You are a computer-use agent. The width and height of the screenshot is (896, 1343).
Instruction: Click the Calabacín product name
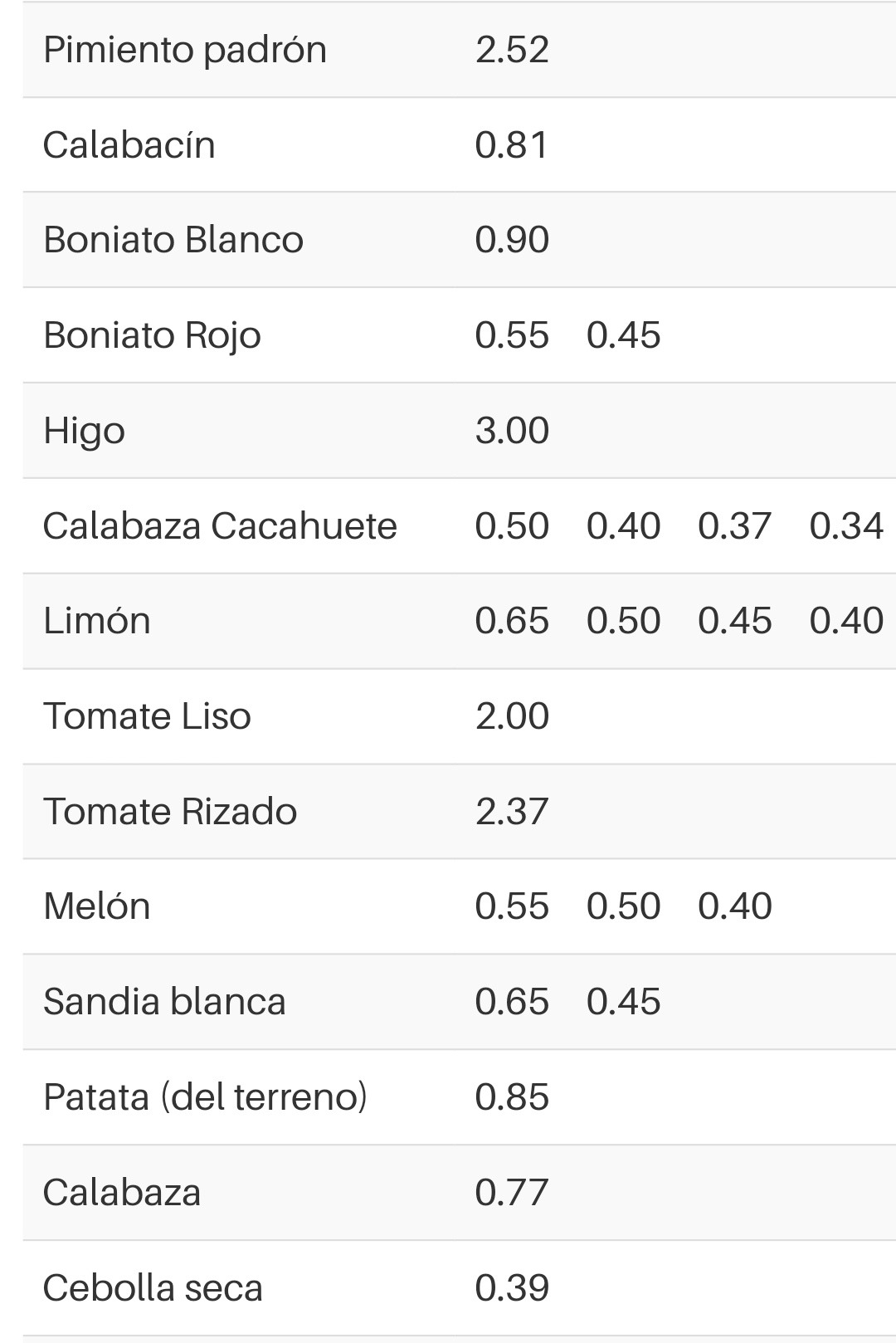pyautogui.click(x=129, y=145)
